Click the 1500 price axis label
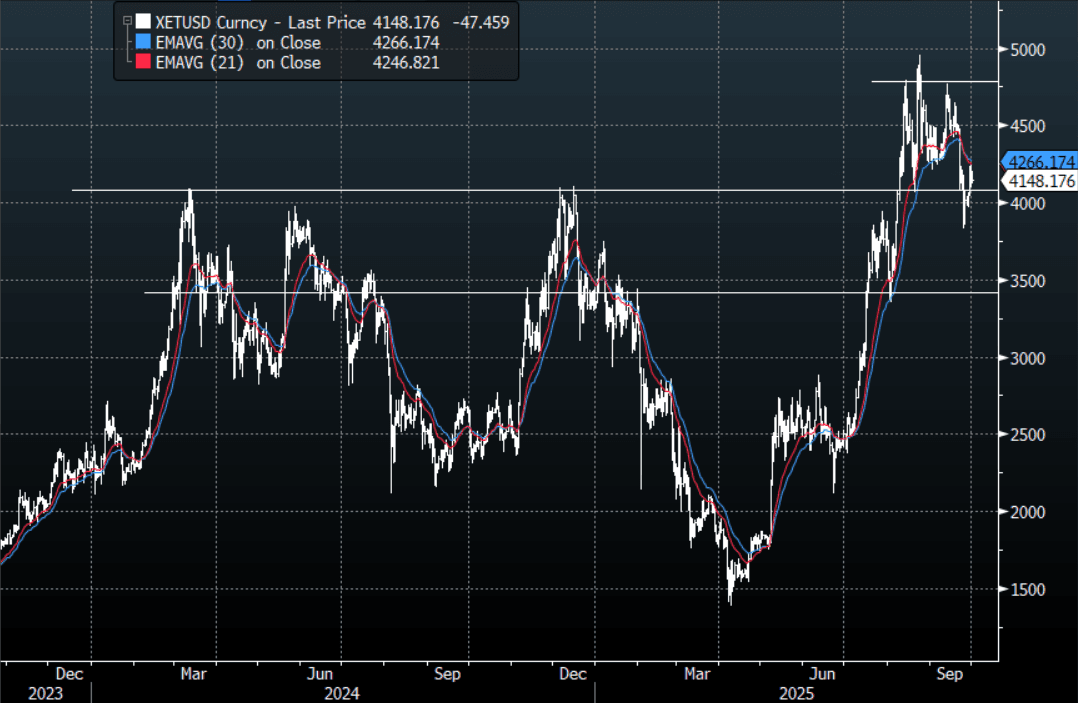Screen dimensions: 1078x703 1026,589
